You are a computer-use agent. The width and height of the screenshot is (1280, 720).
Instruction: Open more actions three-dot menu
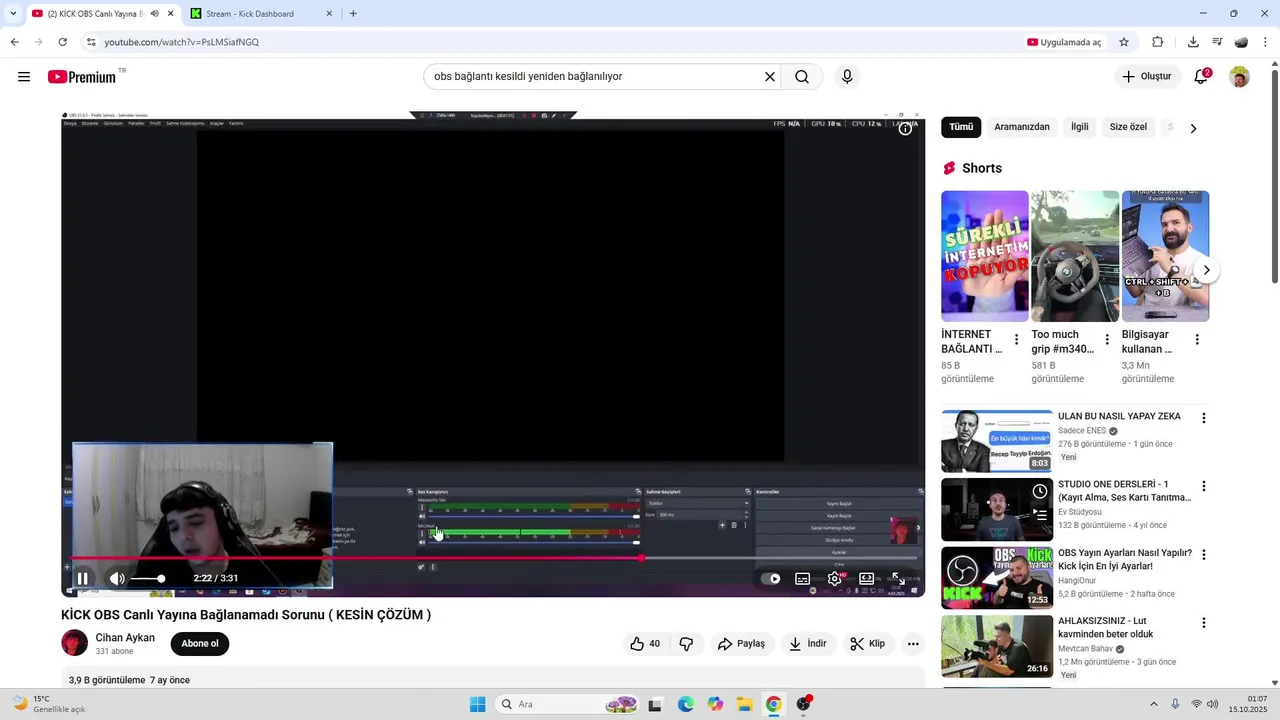pyautogui.click(x=913, y=644)
